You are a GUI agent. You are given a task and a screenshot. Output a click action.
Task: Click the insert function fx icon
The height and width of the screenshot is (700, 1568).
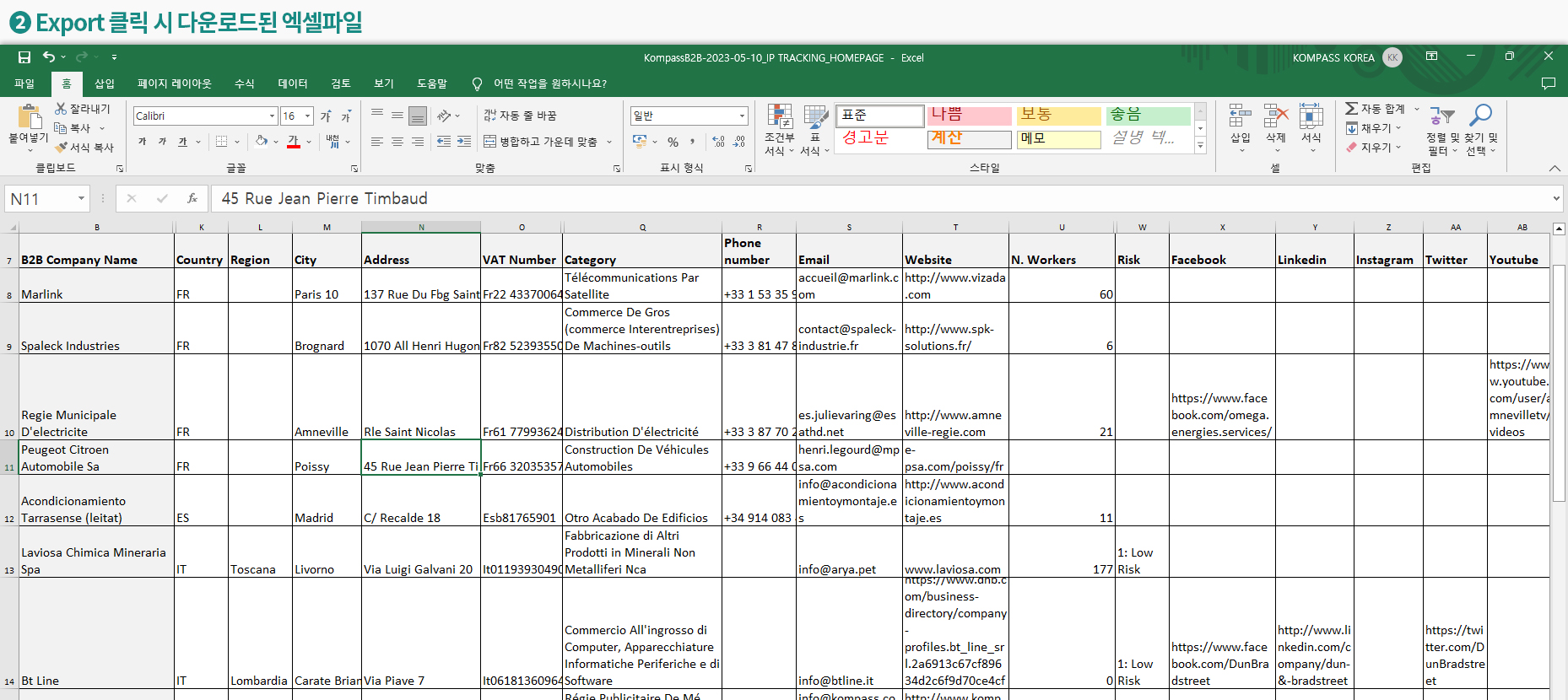coord(192,198)
